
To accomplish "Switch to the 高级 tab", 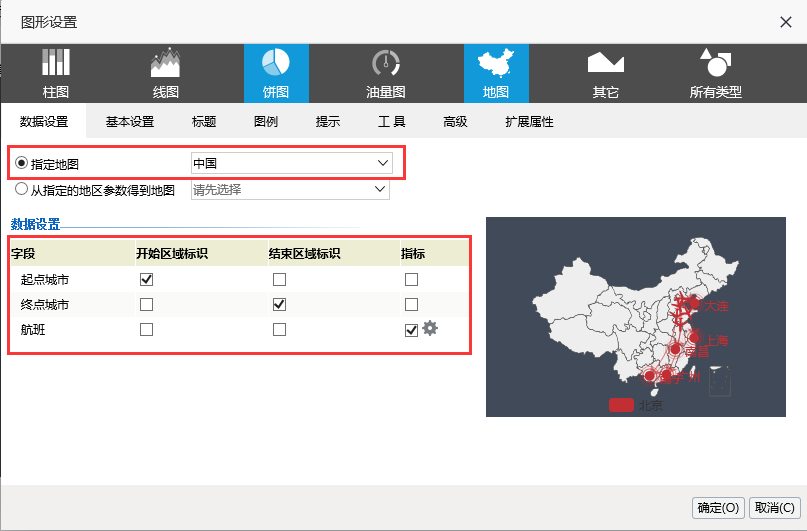I will tap(455, 121).
